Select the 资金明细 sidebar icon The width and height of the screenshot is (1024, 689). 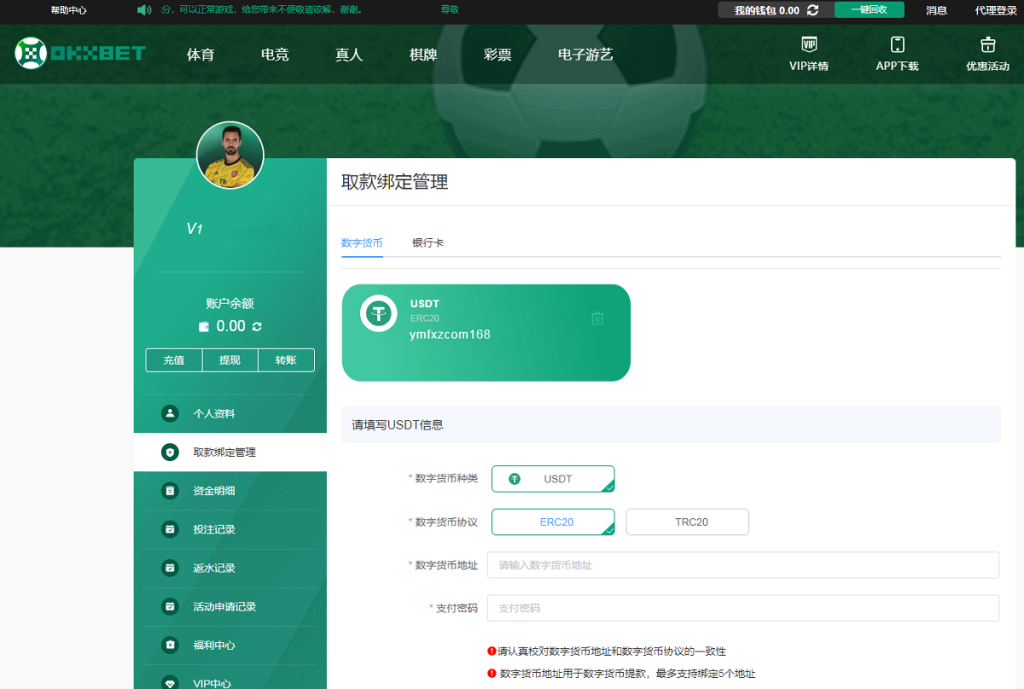point(169,490)
